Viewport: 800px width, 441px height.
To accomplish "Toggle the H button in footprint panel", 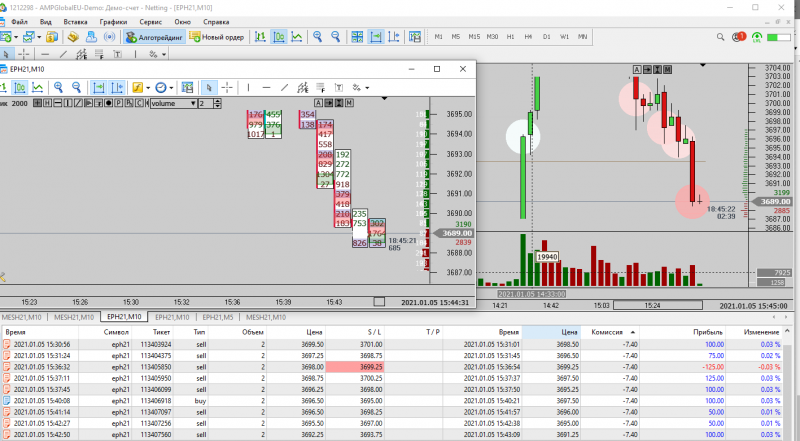I will (x=47, y=103).
